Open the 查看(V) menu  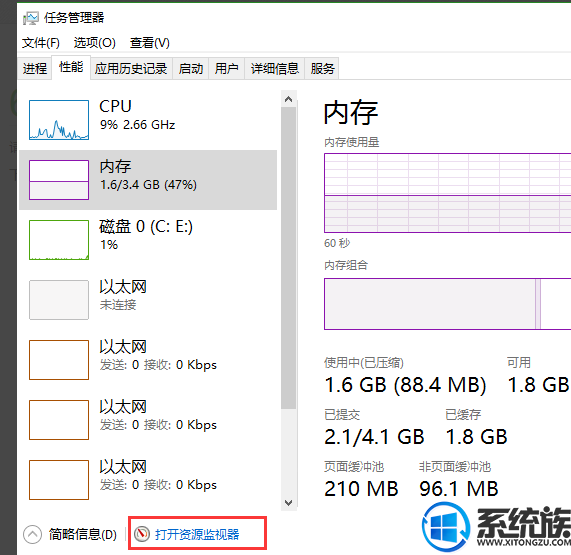click(x=150, y=43)
